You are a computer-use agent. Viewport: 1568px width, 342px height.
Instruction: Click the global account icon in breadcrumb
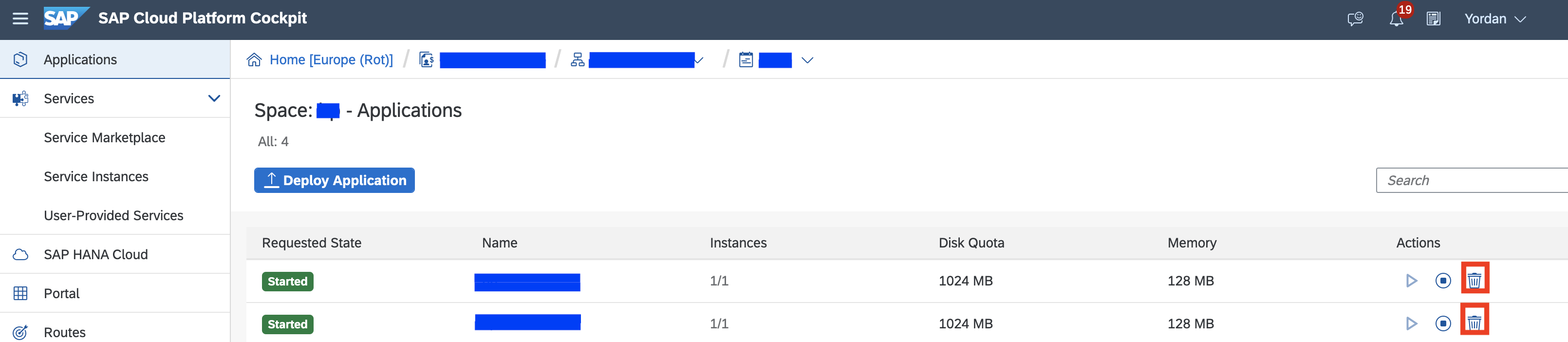pyautogui.click(x=427, y=59)
